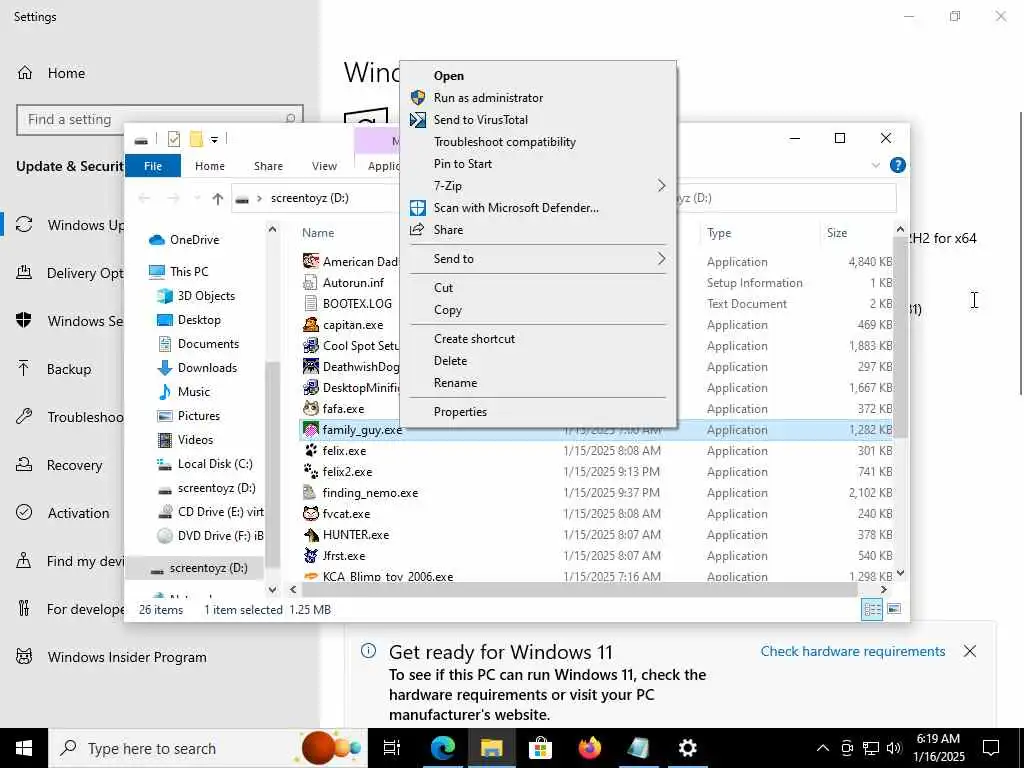This screenshot has height=768, width=1024.
Task: Choose Copy from the context menu
Action: [x=538, y=310]
